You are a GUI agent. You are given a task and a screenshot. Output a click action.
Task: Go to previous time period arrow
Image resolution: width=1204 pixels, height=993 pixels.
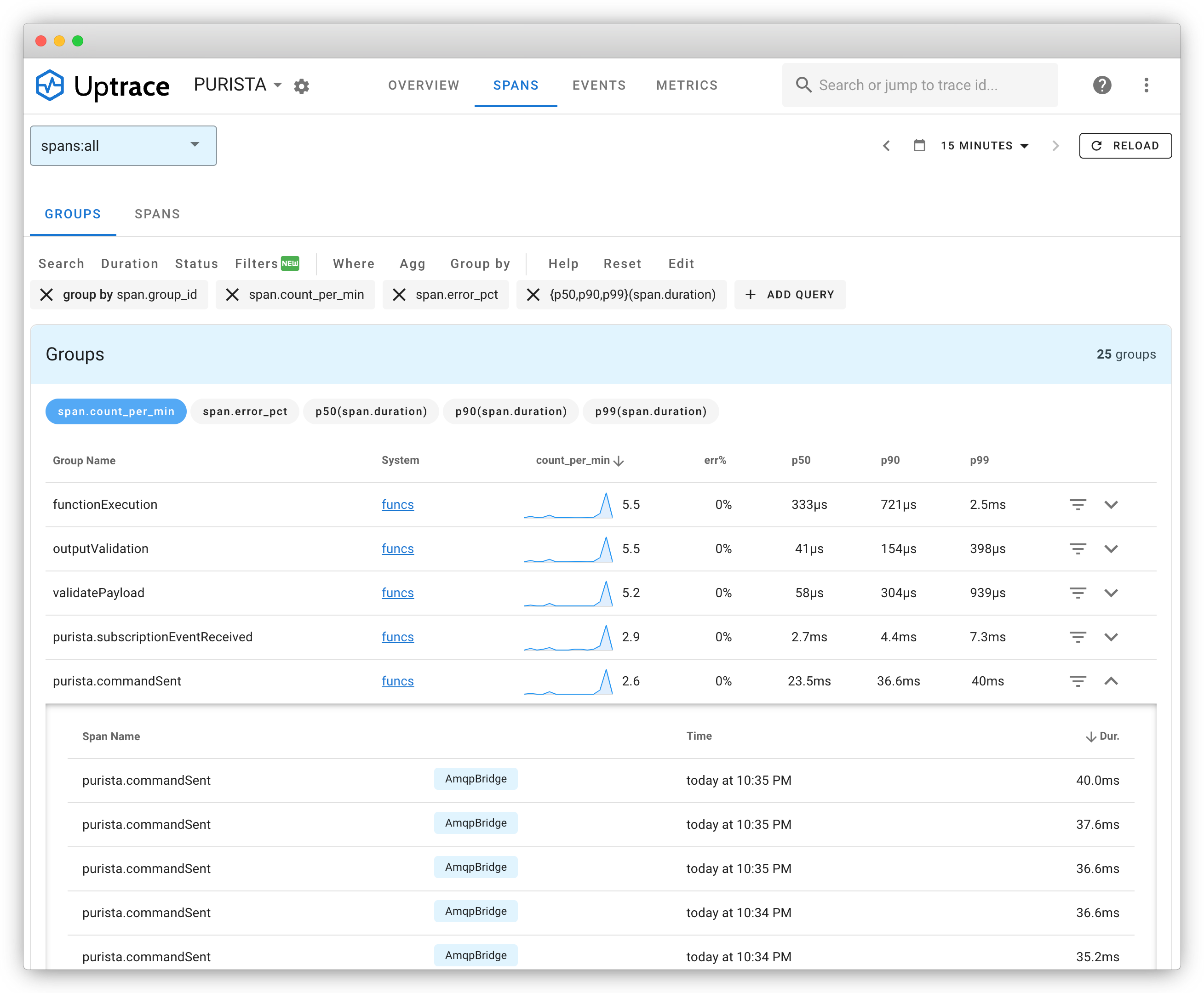(886, 145)
